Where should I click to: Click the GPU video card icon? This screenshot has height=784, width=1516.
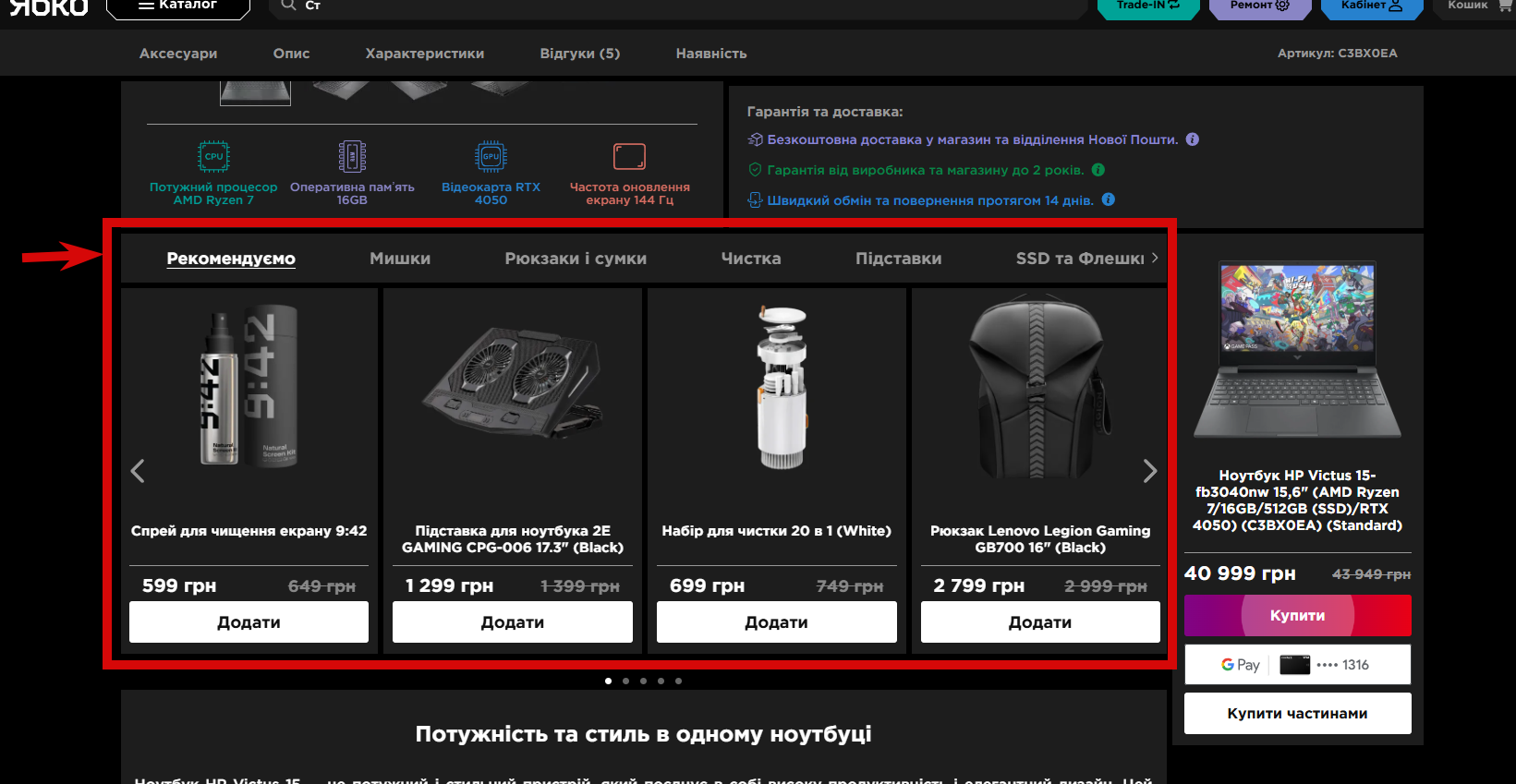pos(491,156)
